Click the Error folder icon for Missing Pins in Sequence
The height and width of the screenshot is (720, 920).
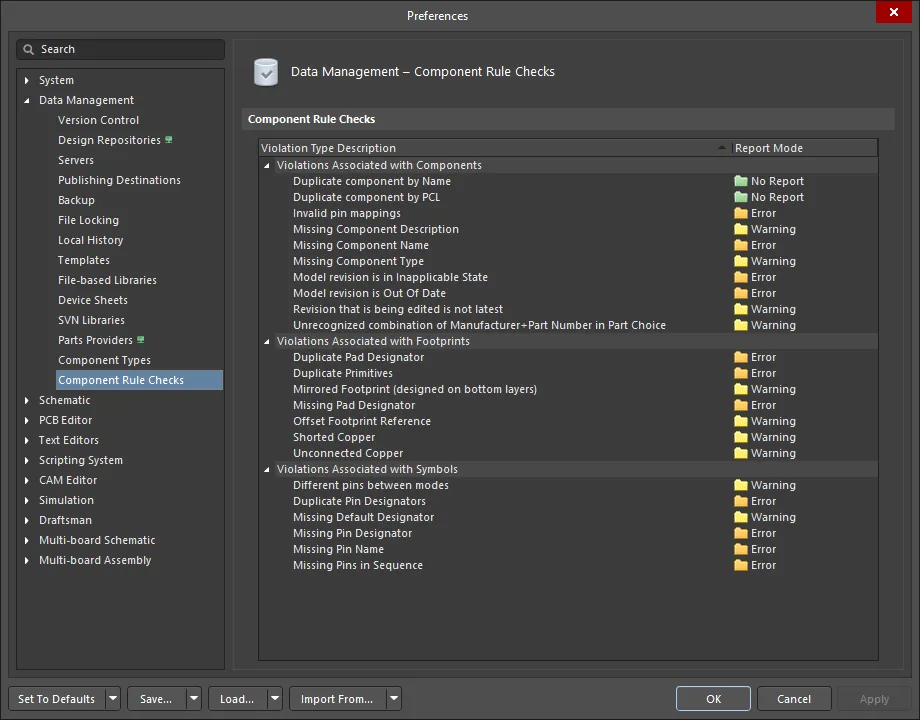[740, 565]
